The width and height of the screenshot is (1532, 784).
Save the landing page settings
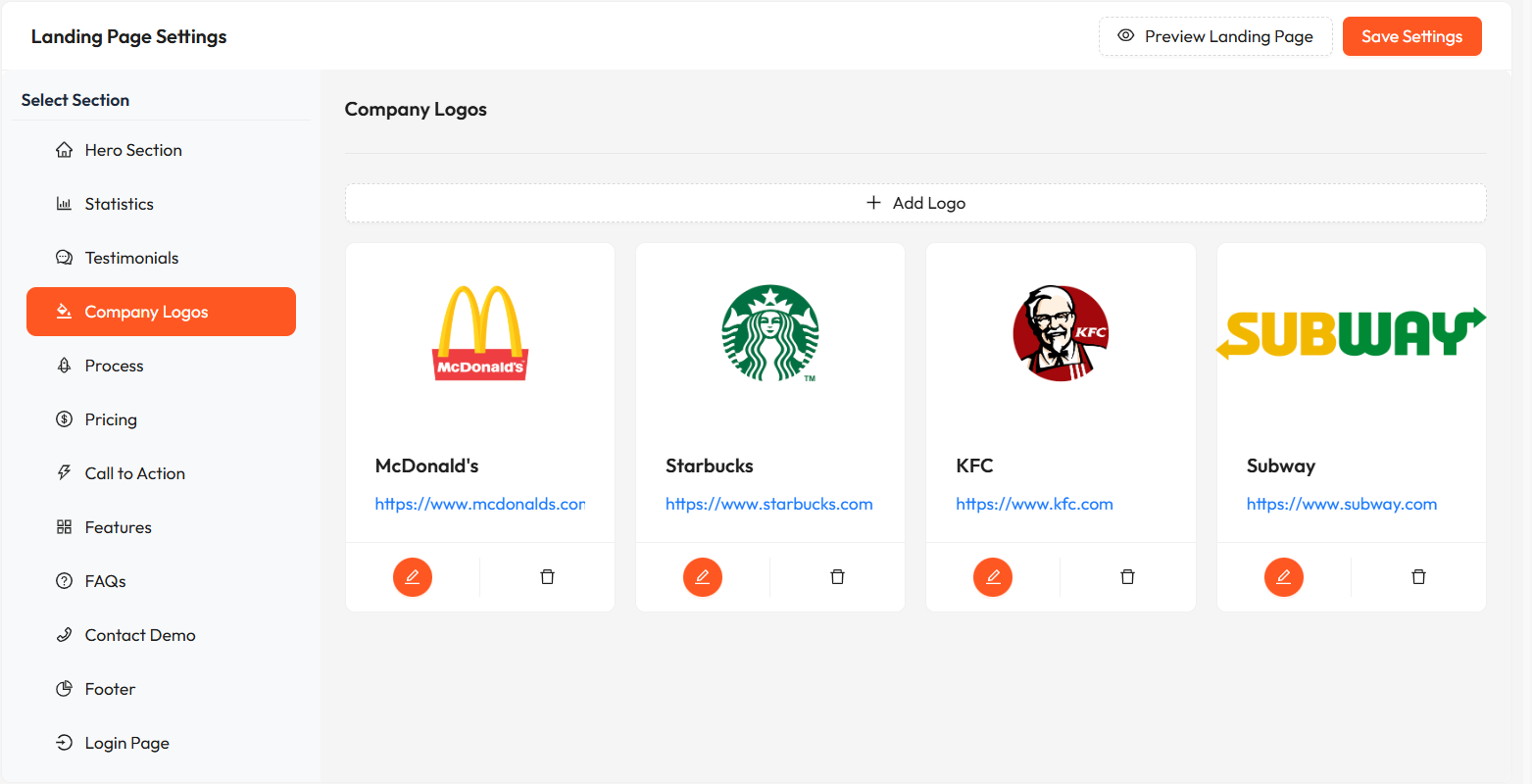pos(1411,36)
